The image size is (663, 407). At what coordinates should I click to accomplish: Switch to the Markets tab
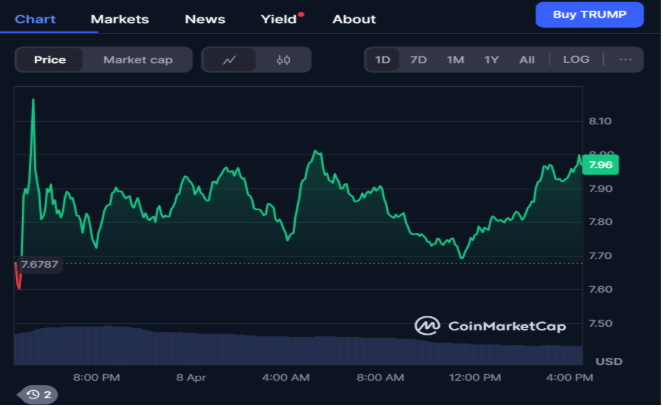[119, 19]
